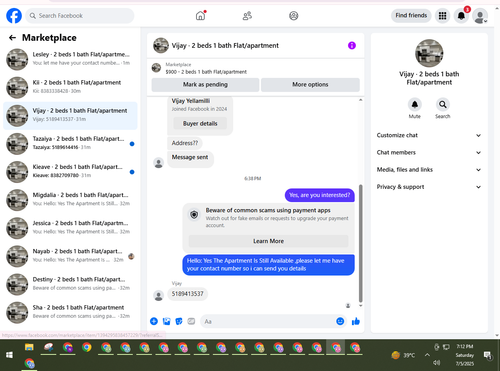Click the chat scrollbar thumb
500x371 pixels.
(x=360, y=243)
